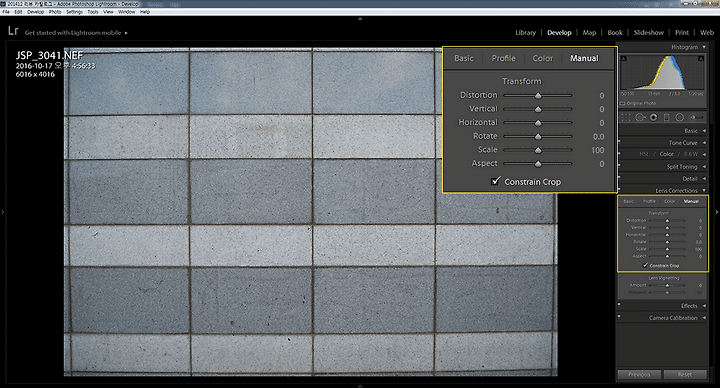Expand the Tone Curve panel

click(704, 143)
